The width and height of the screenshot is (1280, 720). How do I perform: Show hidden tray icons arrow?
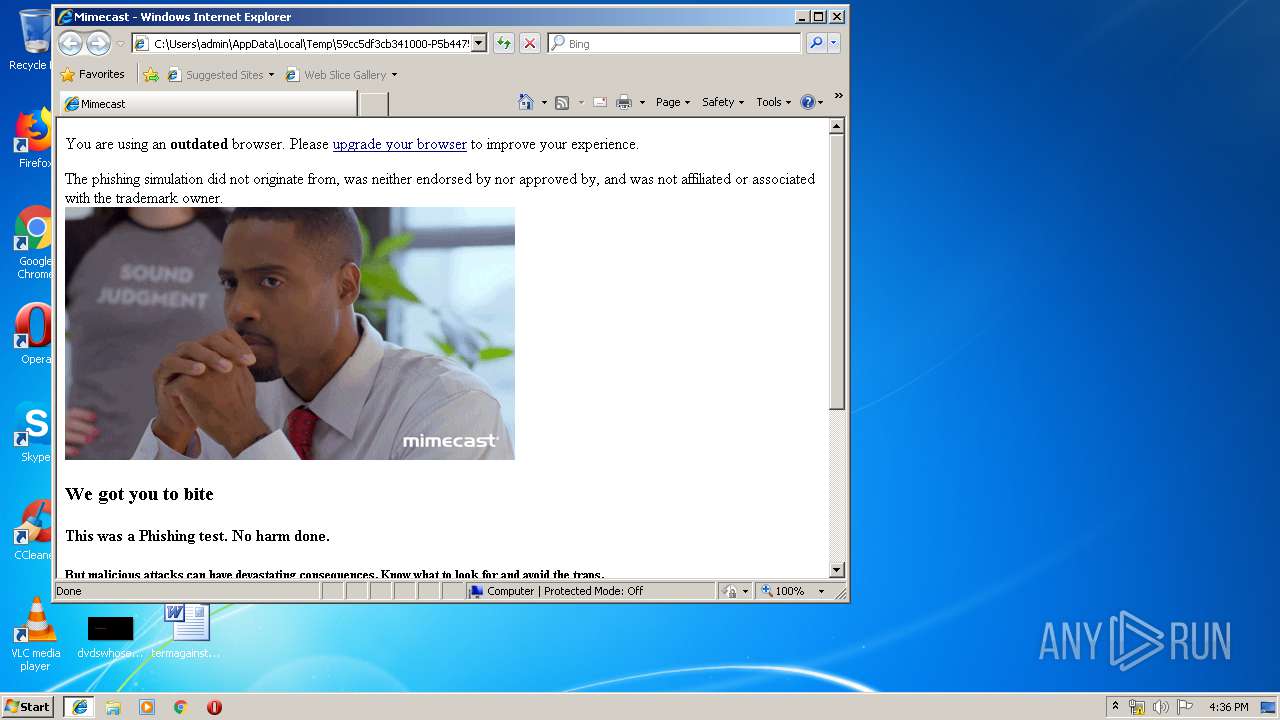tap(1115, 706)
